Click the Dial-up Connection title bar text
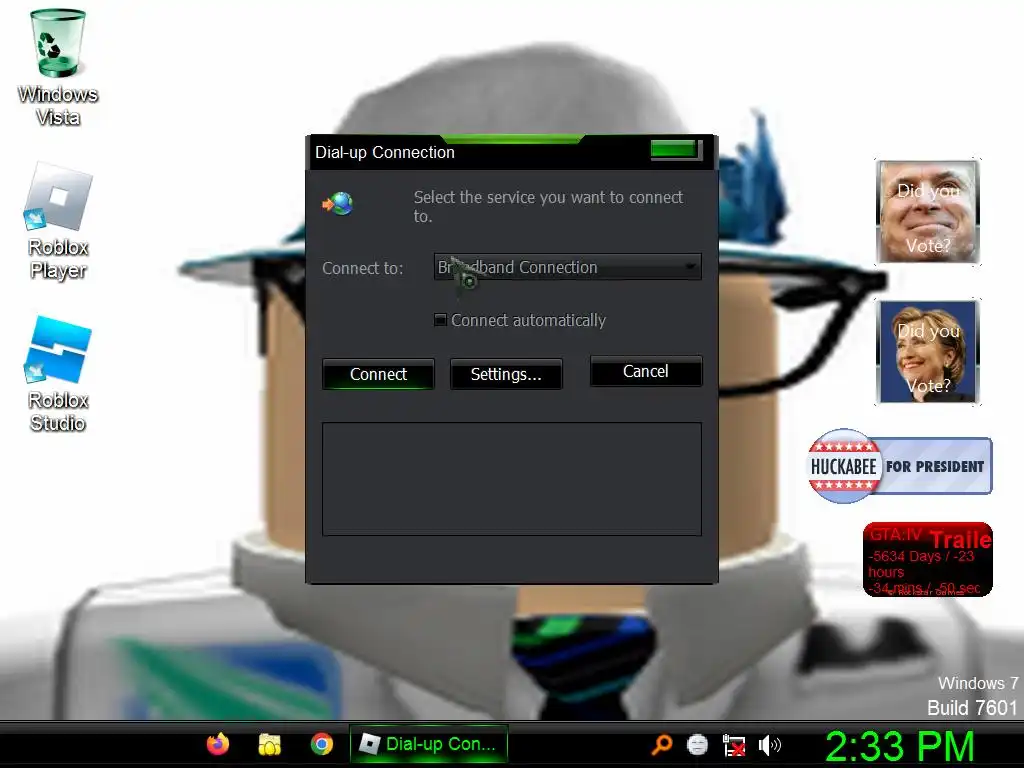The image size is (1024, 768). pos(385,152)
